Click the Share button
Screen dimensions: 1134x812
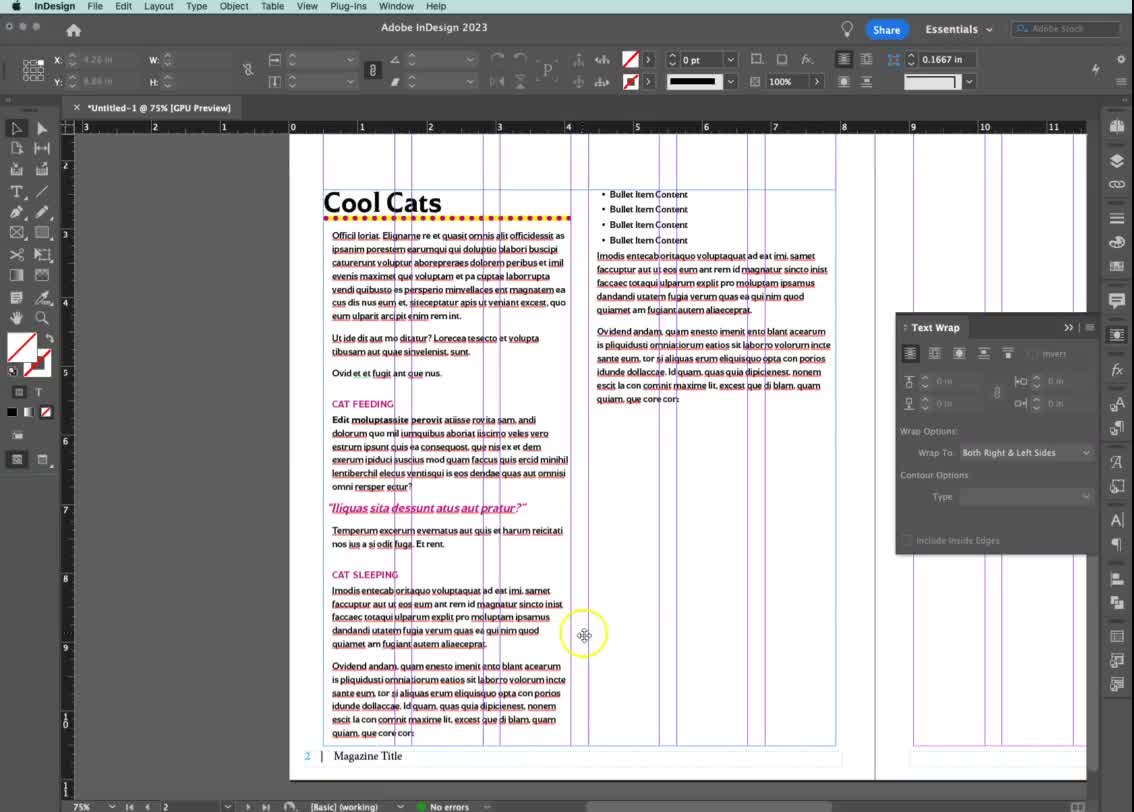pyautogui.click(x=886, y=30)
